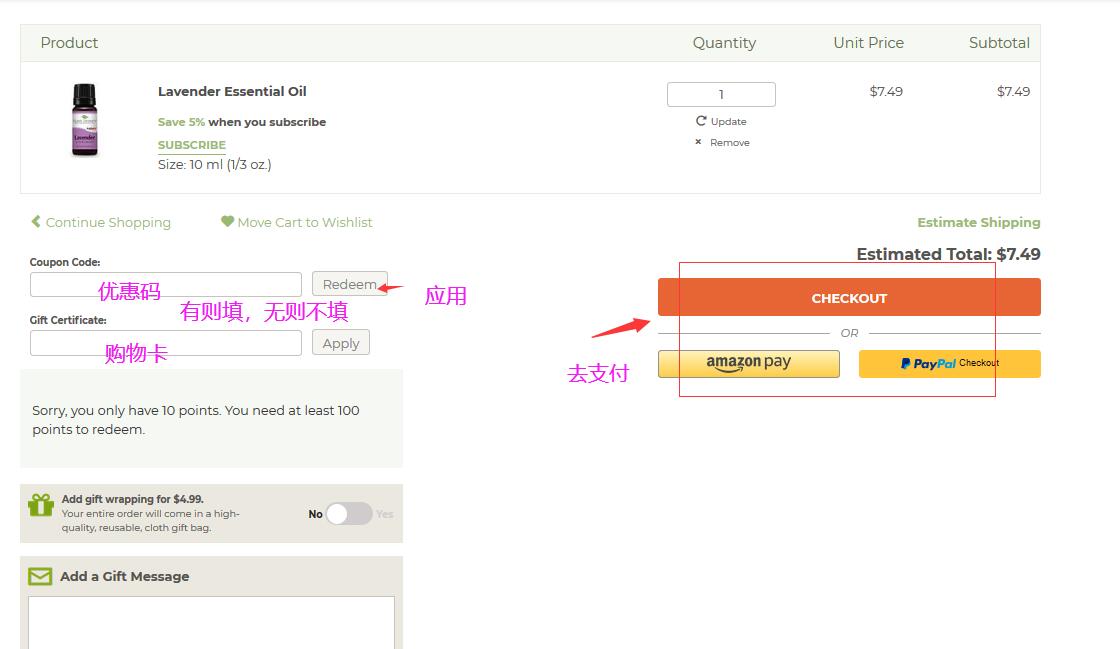Image resolution: width=1120 pixels, height=649 pixels.
Task: Click the orange CHECKOUT button
Action: coord(849,297)
